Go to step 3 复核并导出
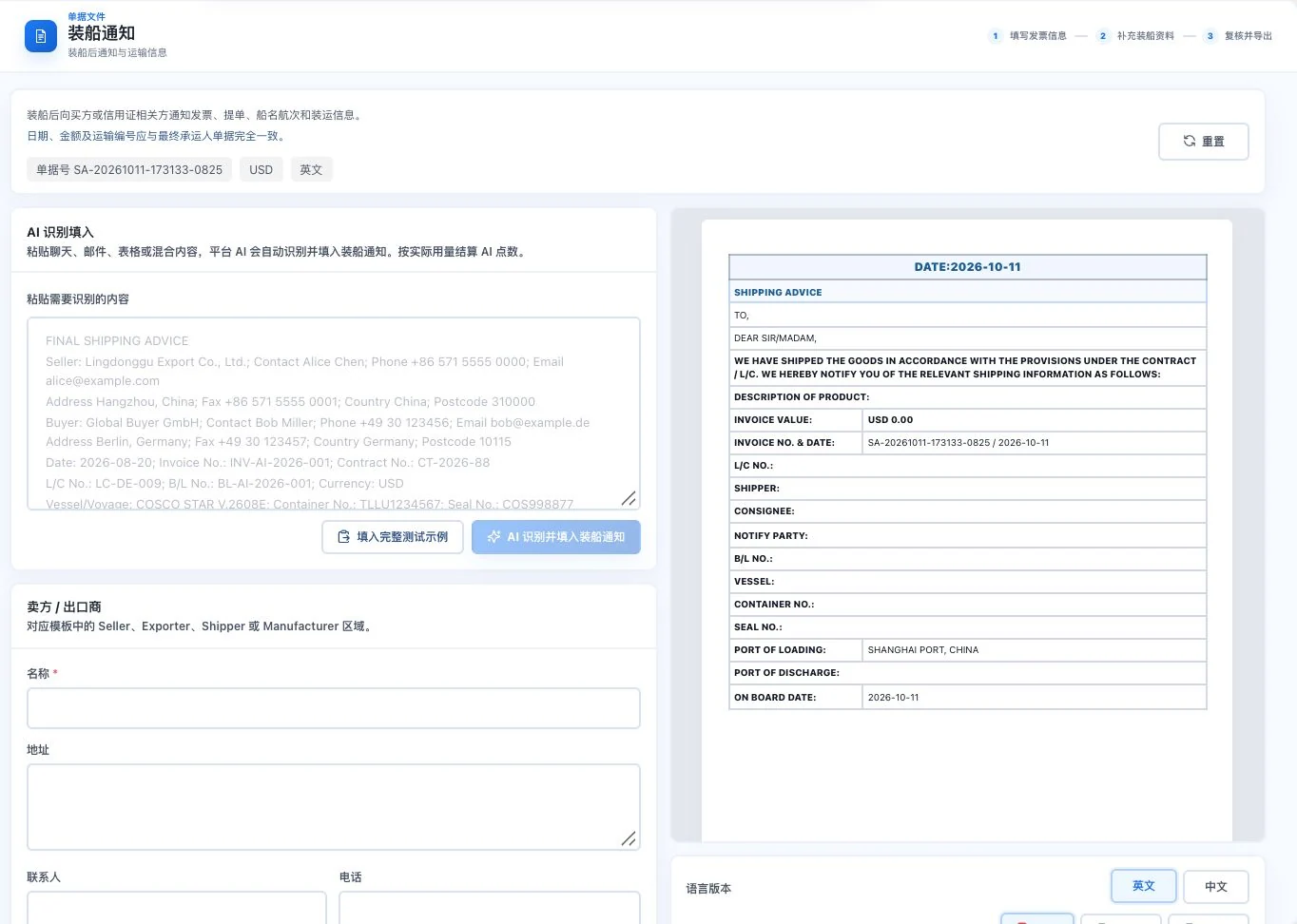 (x=1238, y=36)
